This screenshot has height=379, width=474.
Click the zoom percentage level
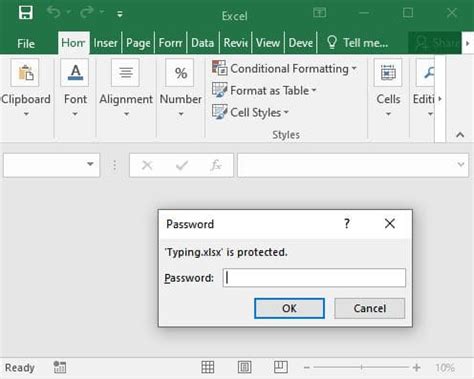[x=445, y=368]
